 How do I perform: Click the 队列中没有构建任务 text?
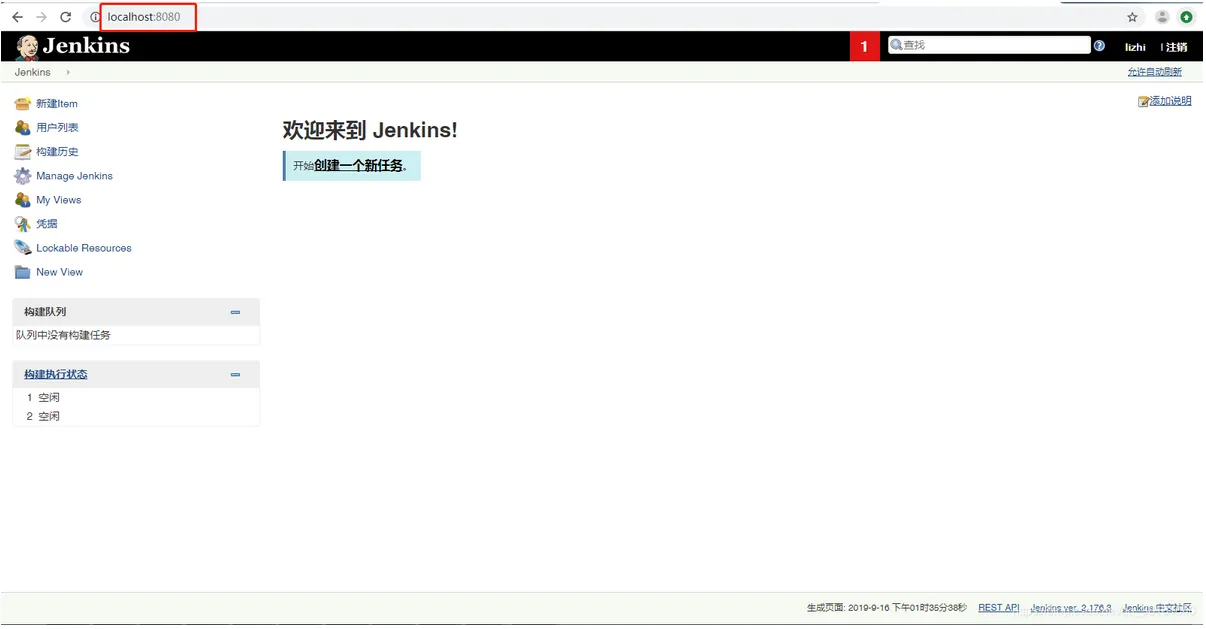(63, 335)
